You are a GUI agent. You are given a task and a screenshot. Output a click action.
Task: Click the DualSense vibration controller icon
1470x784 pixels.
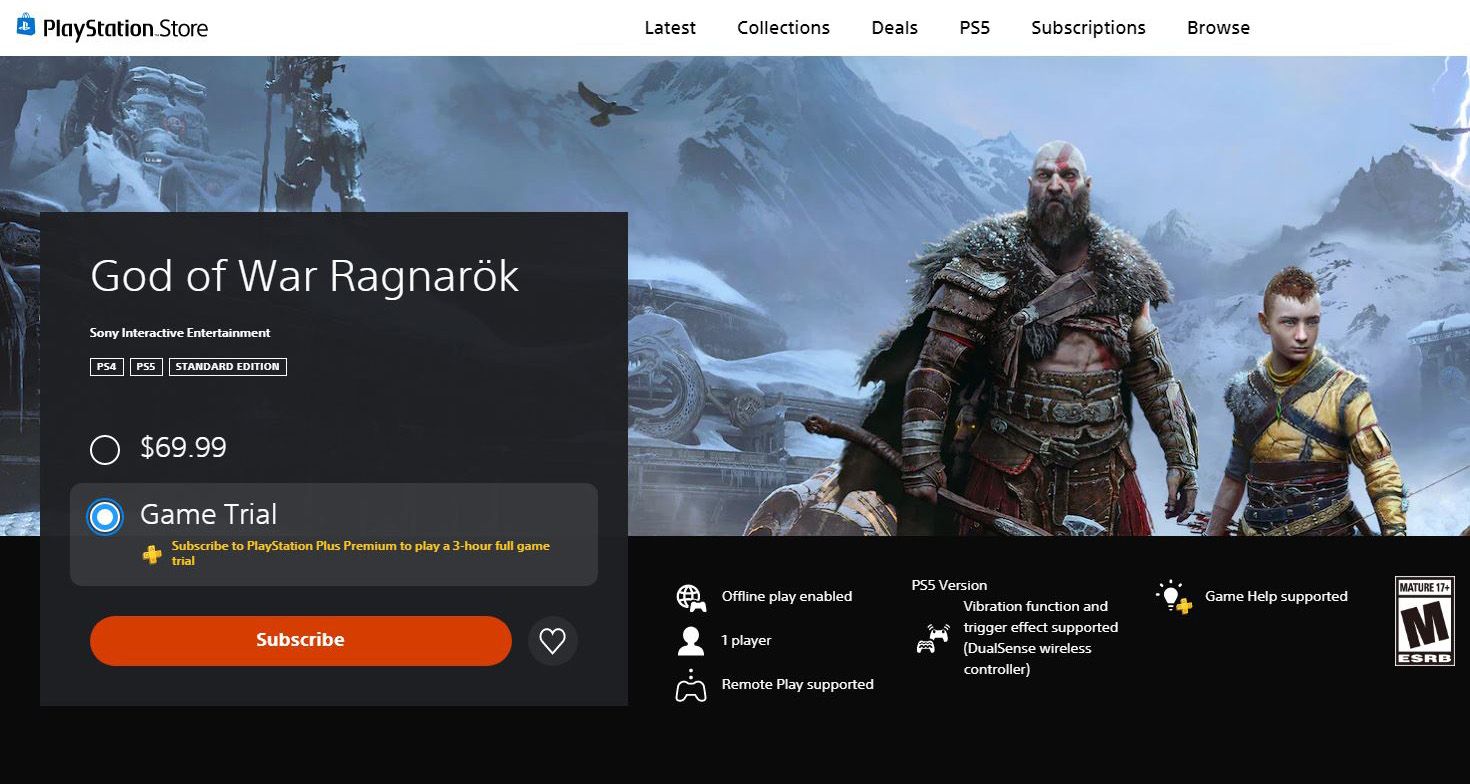933,638
